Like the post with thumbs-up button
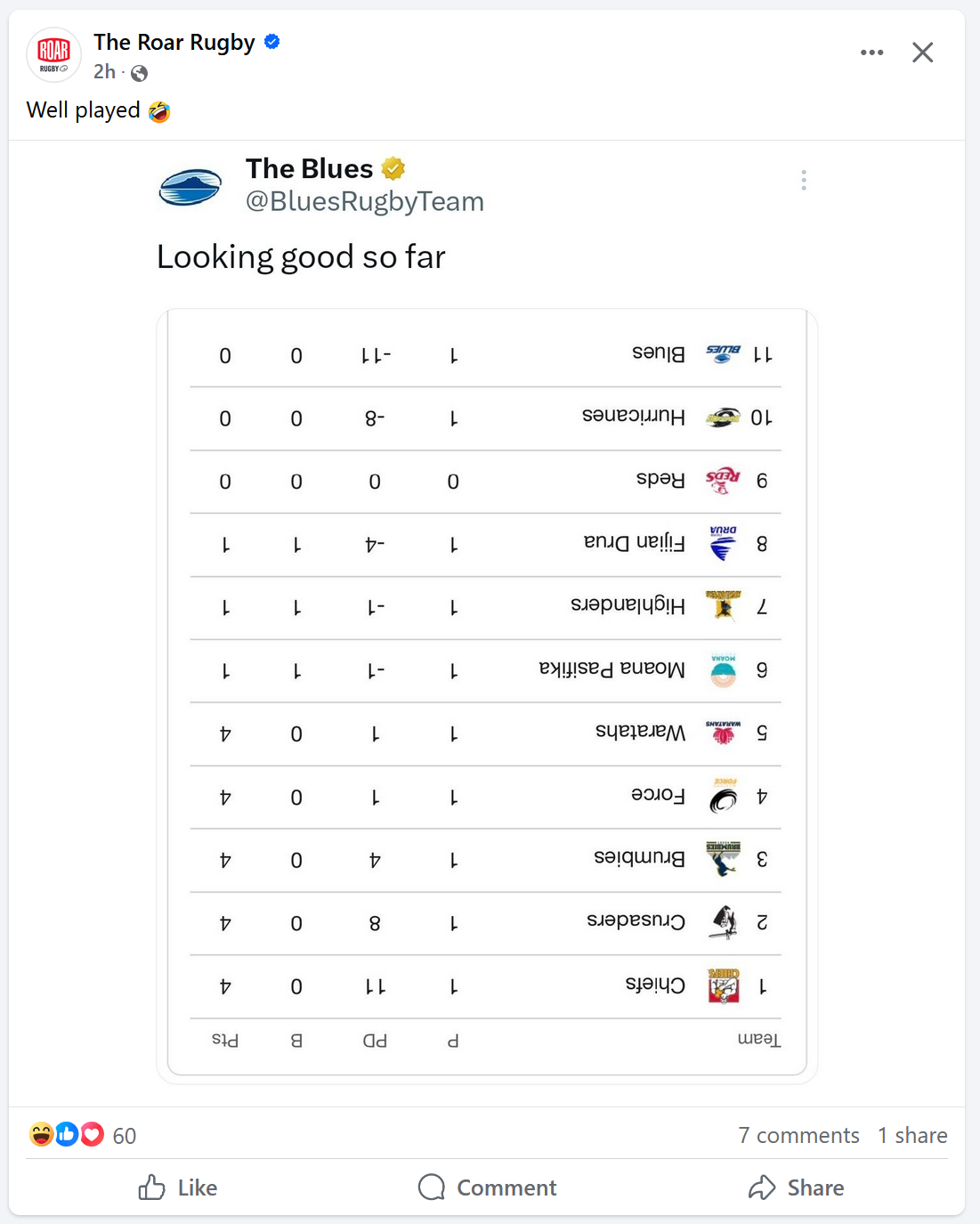Screen dimensions: 980x1224 pyautogui.click(x=178, y=1188)
